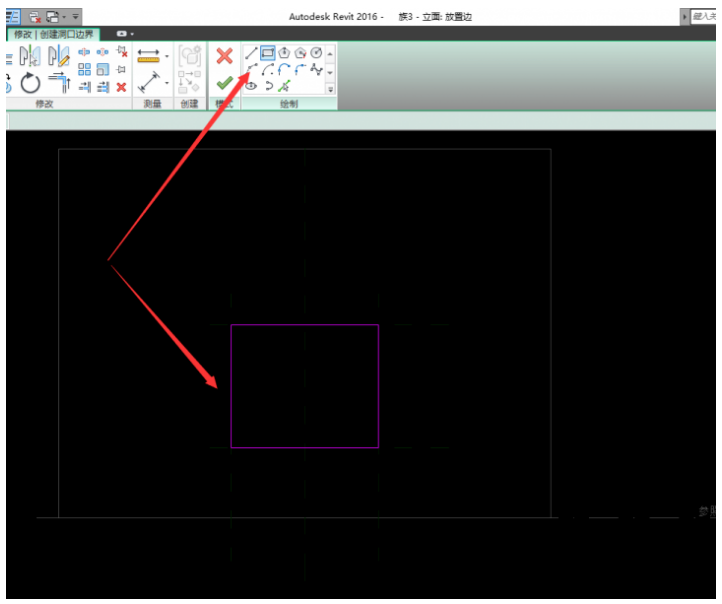Open Measure tool dropdown arrow
Image resolution: width=722 pixels, height=604 pixels.
click(167, 56)
